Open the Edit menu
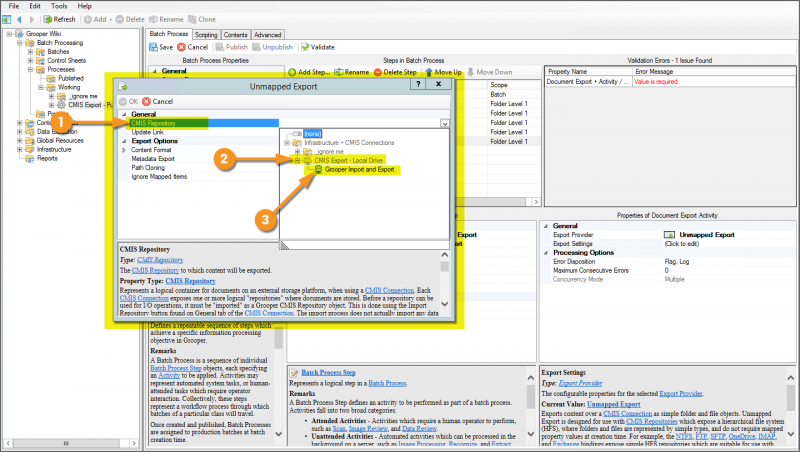Screen dimensions: 800x452 35,6
